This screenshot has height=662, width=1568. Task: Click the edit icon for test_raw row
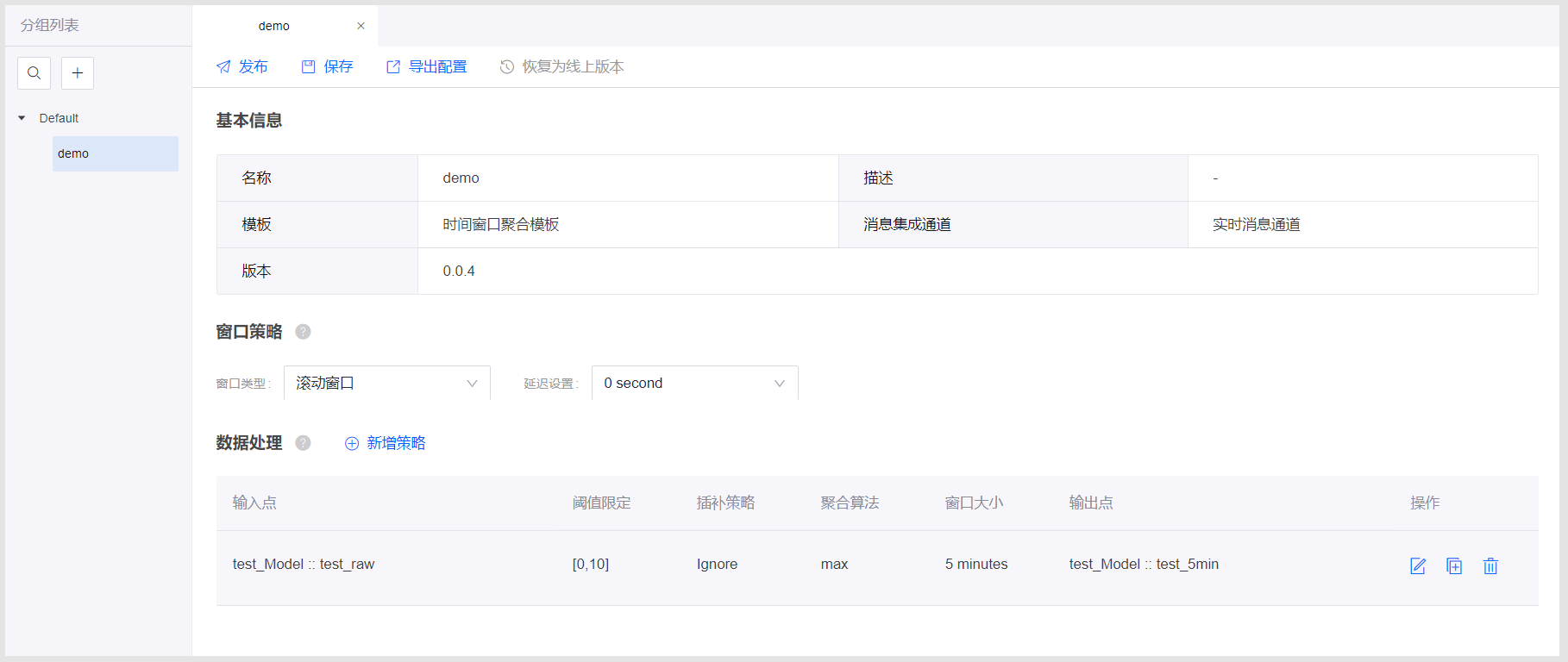coord(1418,565)
